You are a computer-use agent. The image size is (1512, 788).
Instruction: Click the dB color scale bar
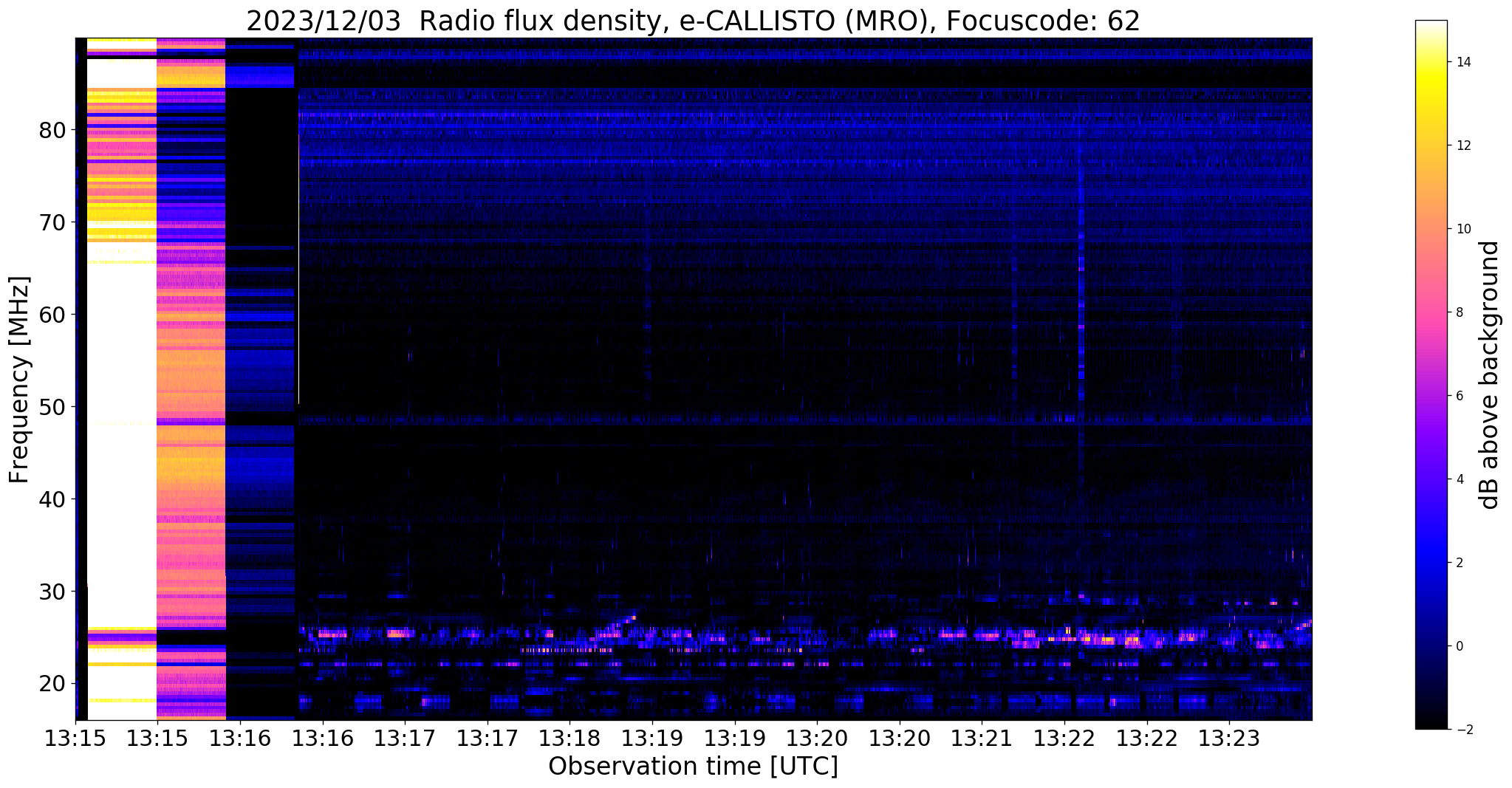click(x=1431, y=375)
